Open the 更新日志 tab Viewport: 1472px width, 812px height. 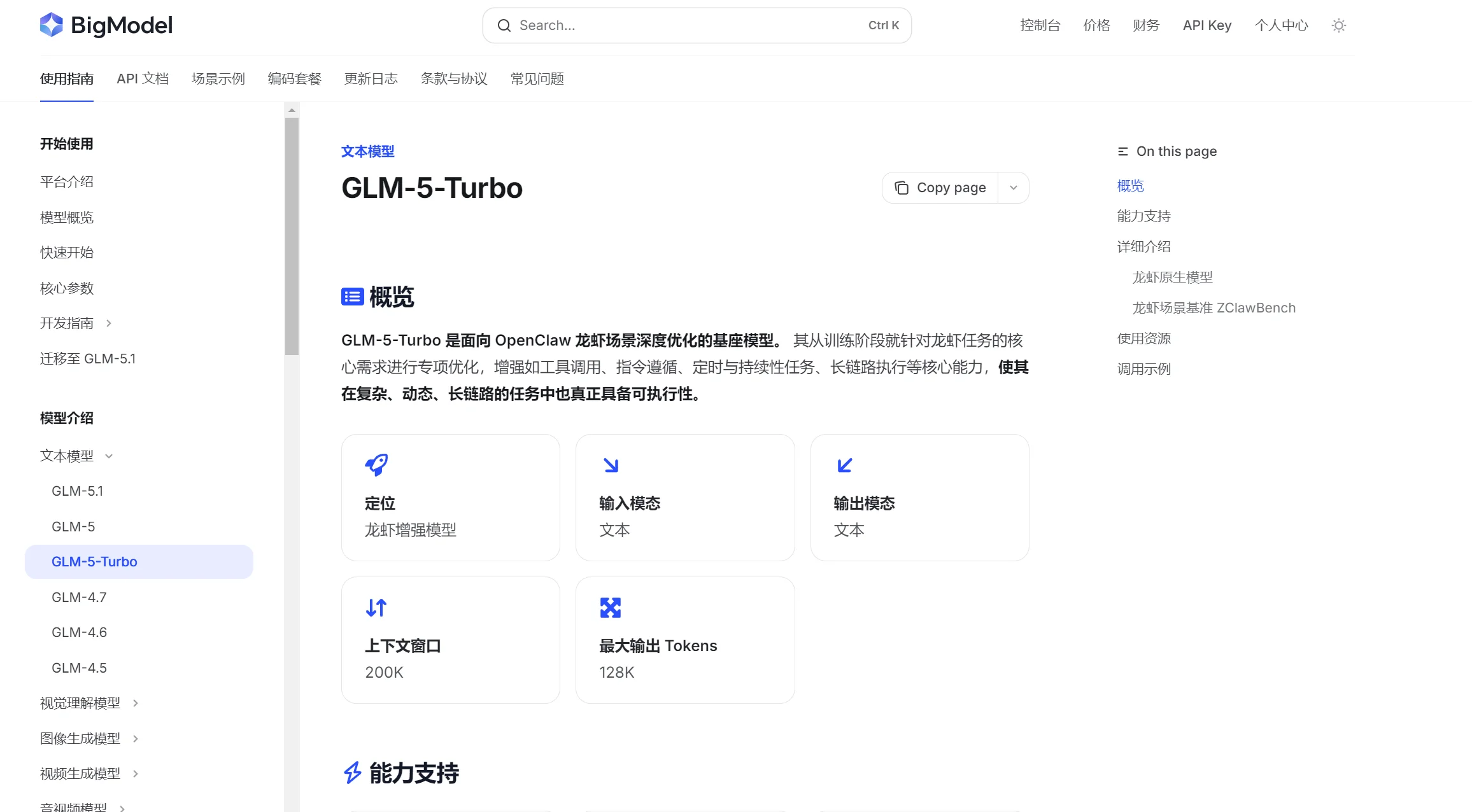[371, 79]
